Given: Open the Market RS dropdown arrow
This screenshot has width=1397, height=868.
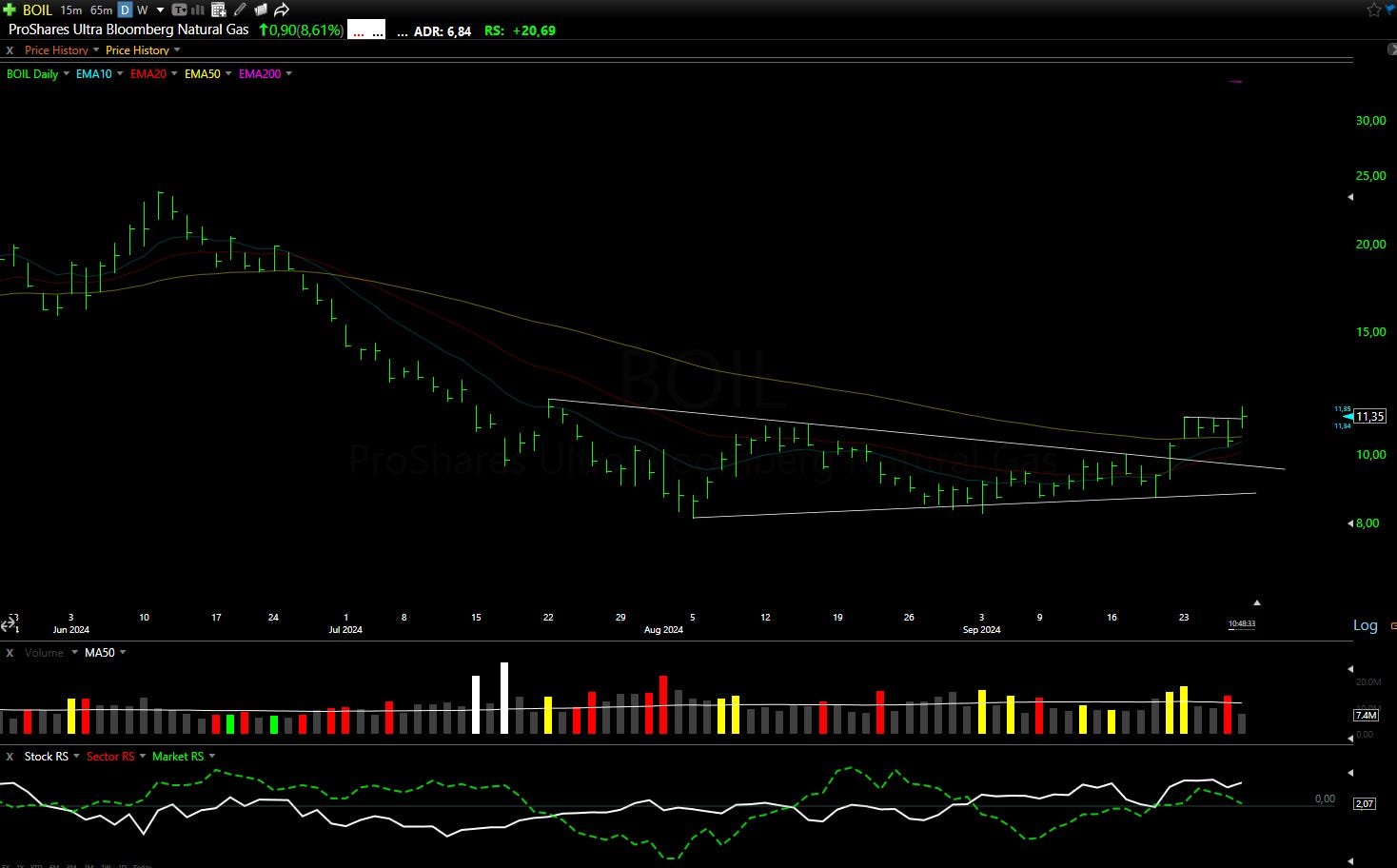Looking at the screenshot, I should [211, 757].
